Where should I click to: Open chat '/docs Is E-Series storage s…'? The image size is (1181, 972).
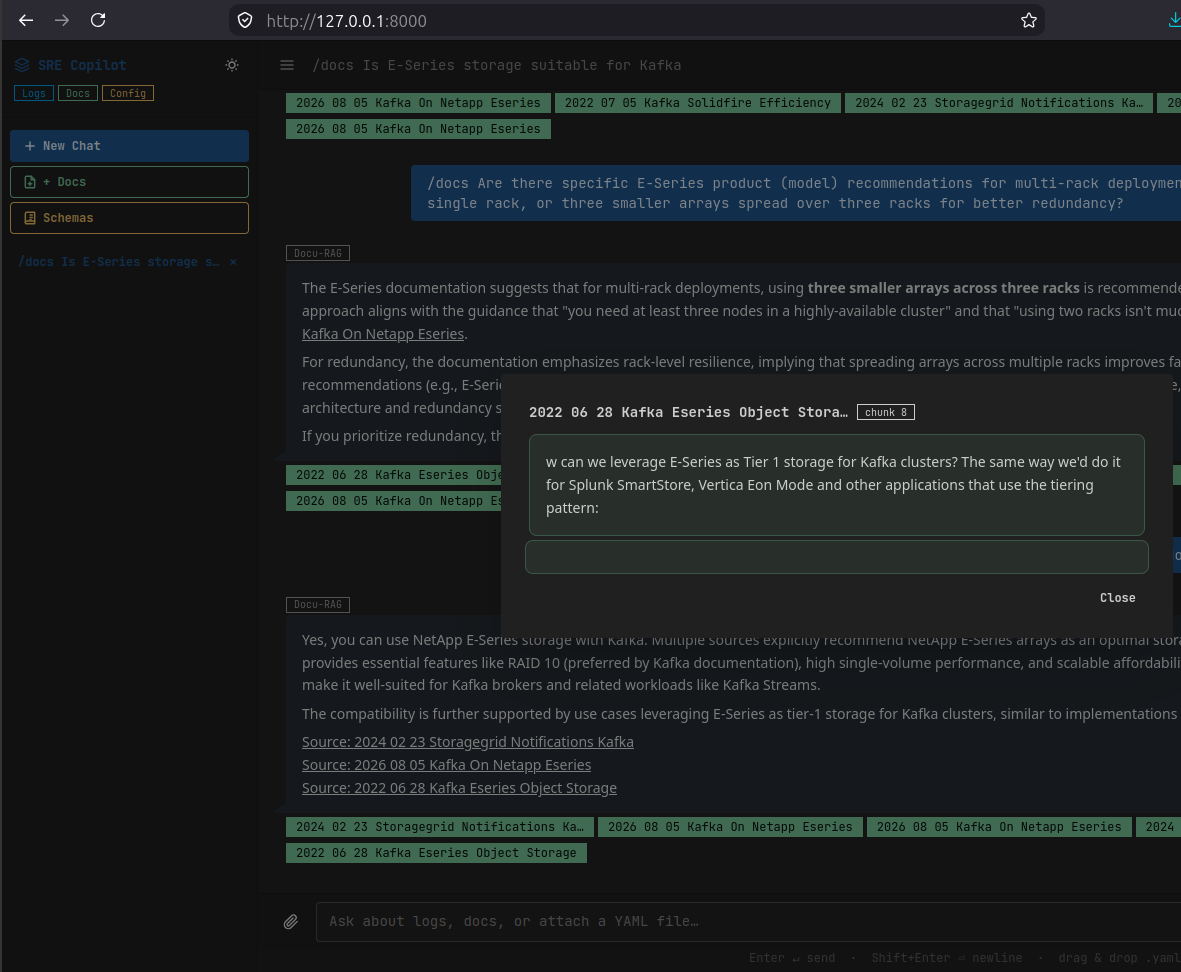coord(119,262)
